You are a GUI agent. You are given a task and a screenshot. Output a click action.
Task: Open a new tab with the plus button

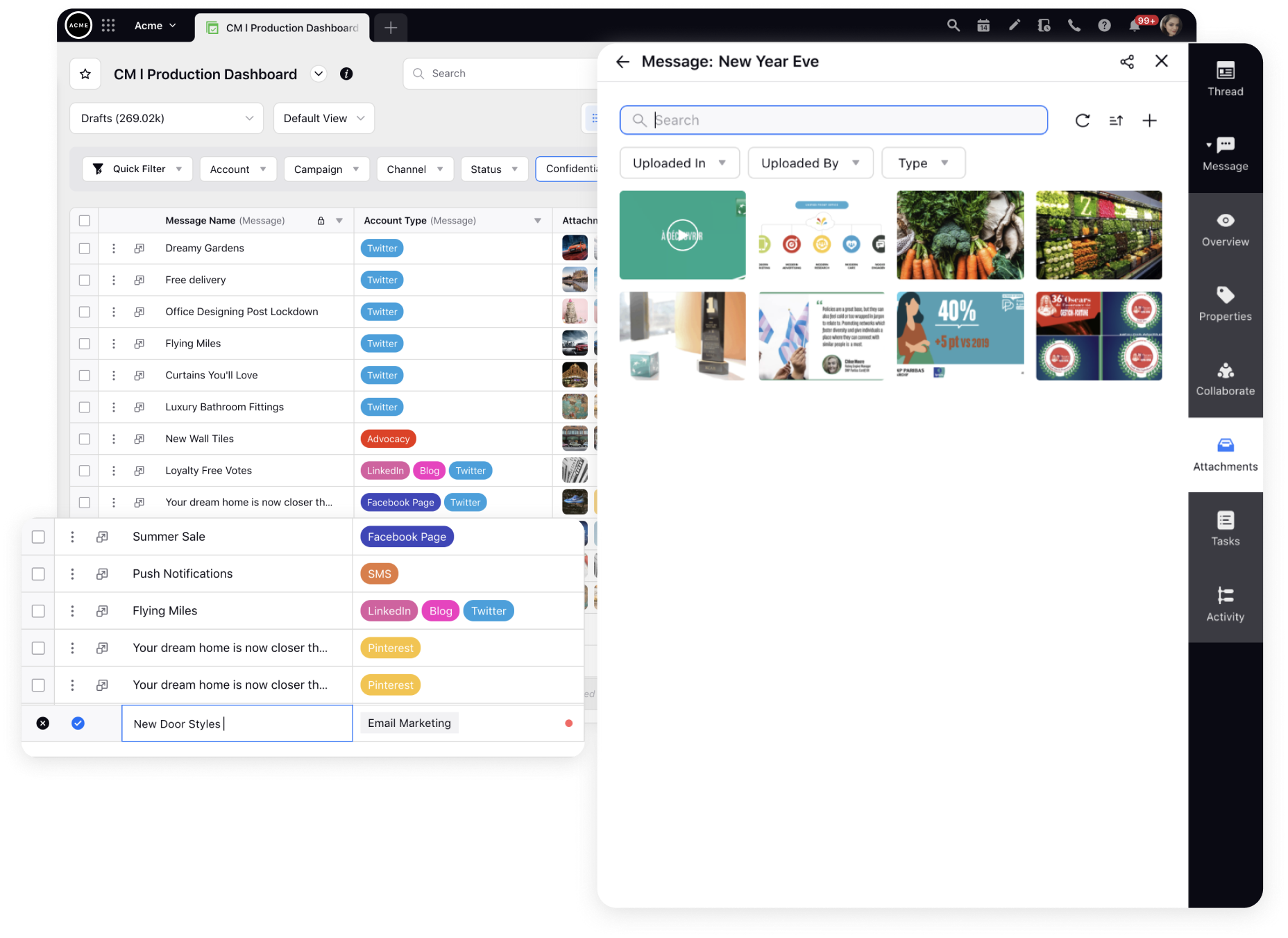[x=391, y=28]
